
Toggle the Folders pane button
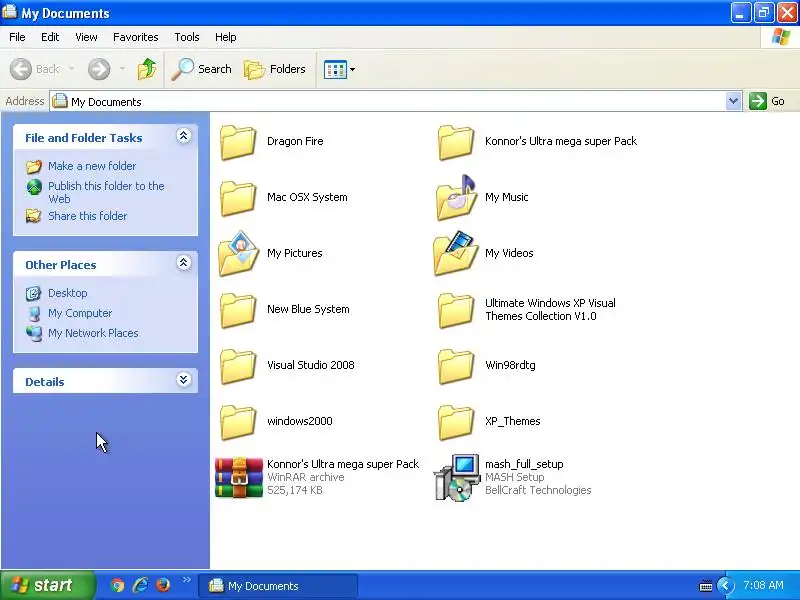coord(275,69)
